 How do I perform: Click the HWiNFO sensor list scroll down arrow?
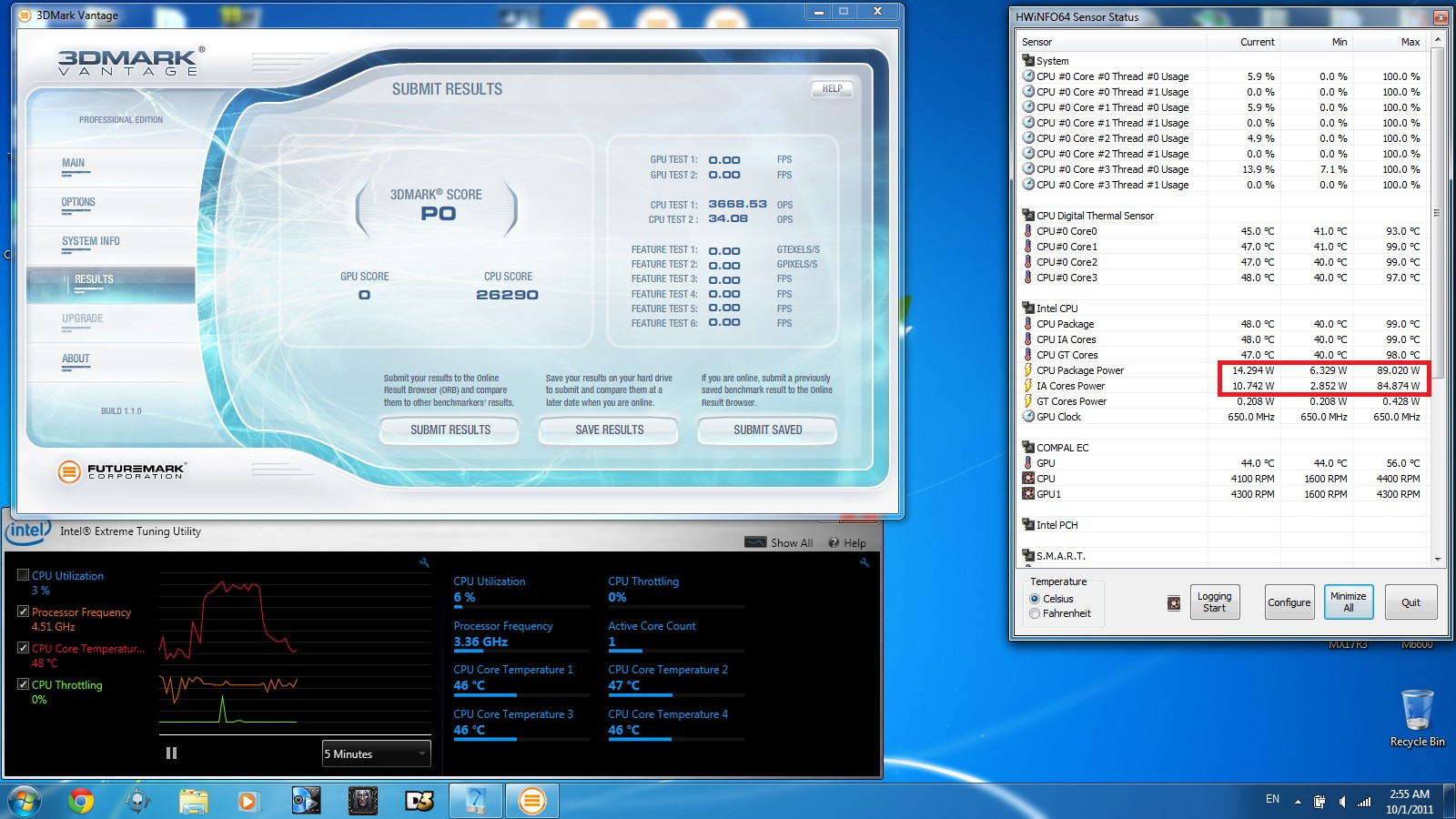point(1438,559)
